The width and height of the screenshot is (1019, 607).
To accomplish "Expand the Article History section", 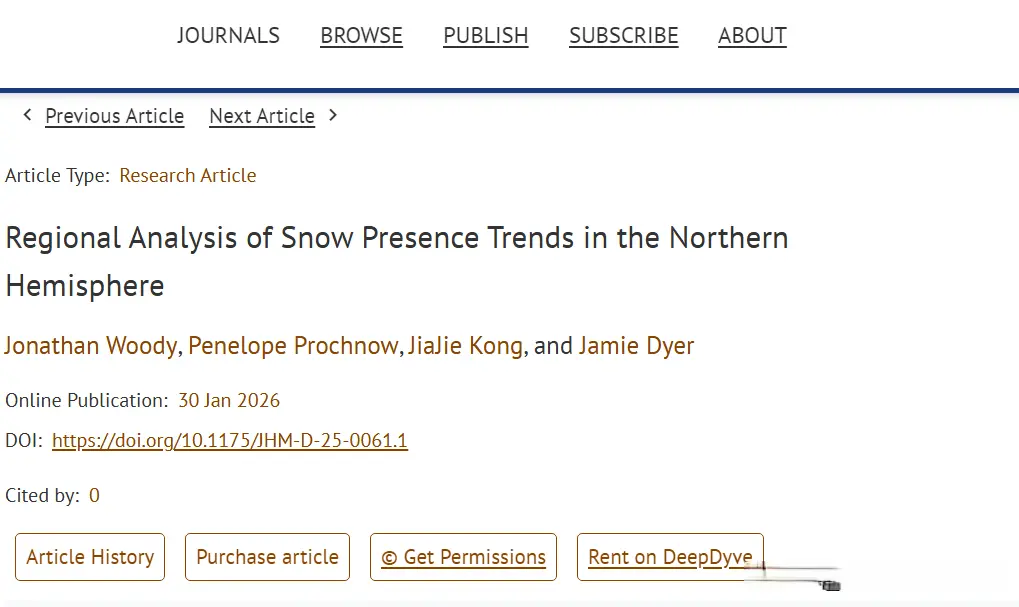I will tap(90, 557).
